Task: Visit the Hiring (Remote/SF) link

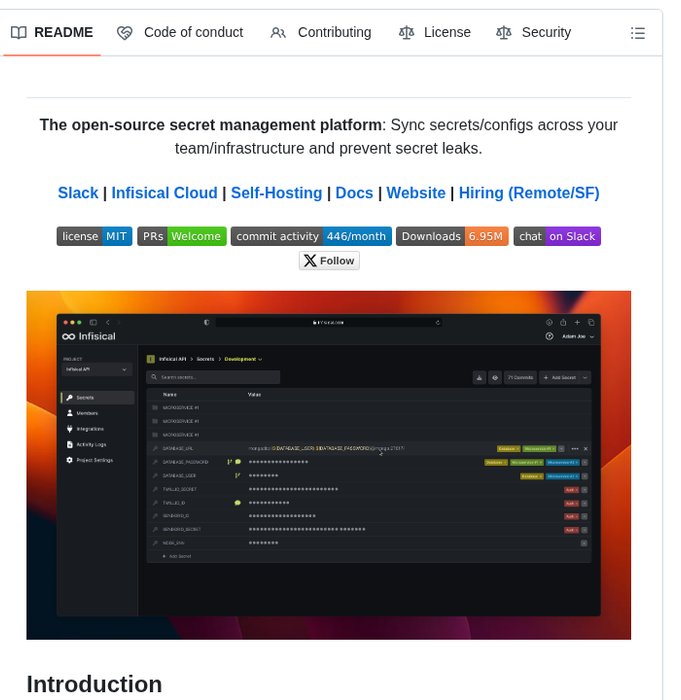Action: pyautogui.click(x=529, y=193)
